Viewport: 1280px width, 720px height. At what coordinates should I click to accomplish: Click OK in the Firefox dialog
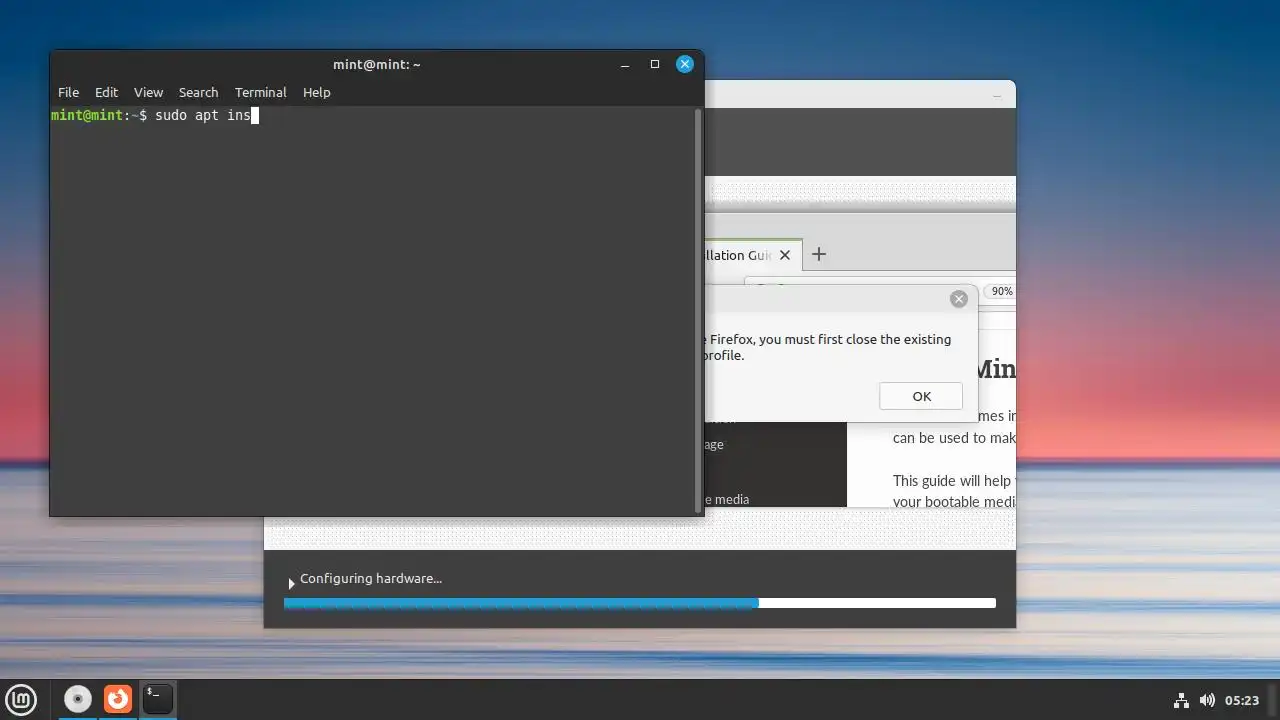tap(921, 396)
